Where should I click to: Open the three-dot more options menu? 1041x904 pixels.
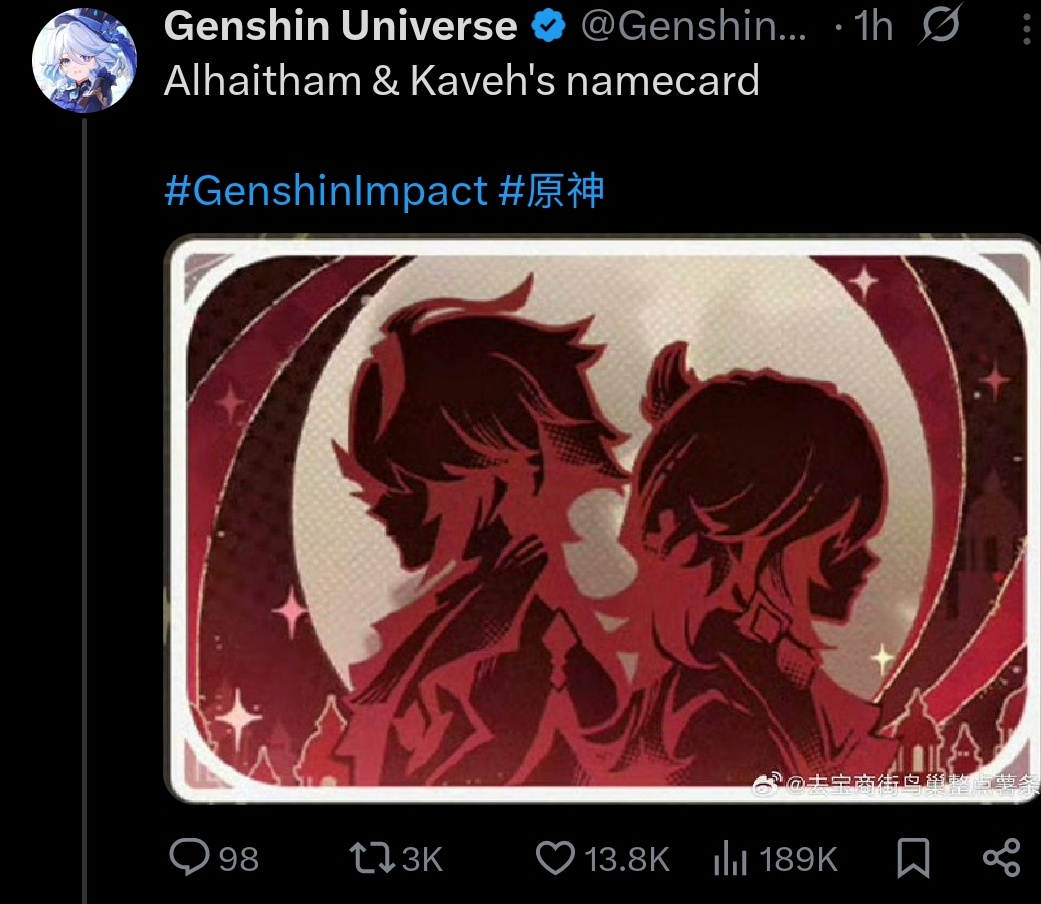[1026, 27]
